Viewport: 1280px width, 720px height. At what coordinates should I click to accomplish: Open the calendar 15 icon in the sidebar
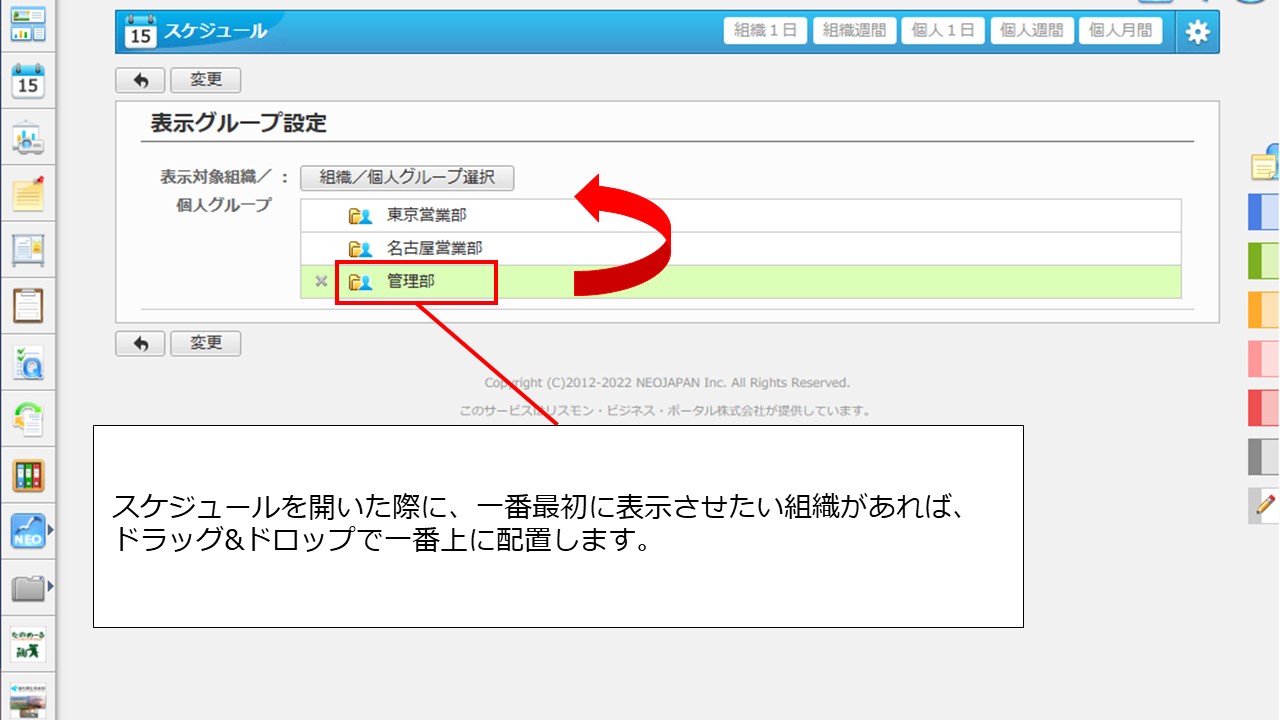click(x=28, y=82)
